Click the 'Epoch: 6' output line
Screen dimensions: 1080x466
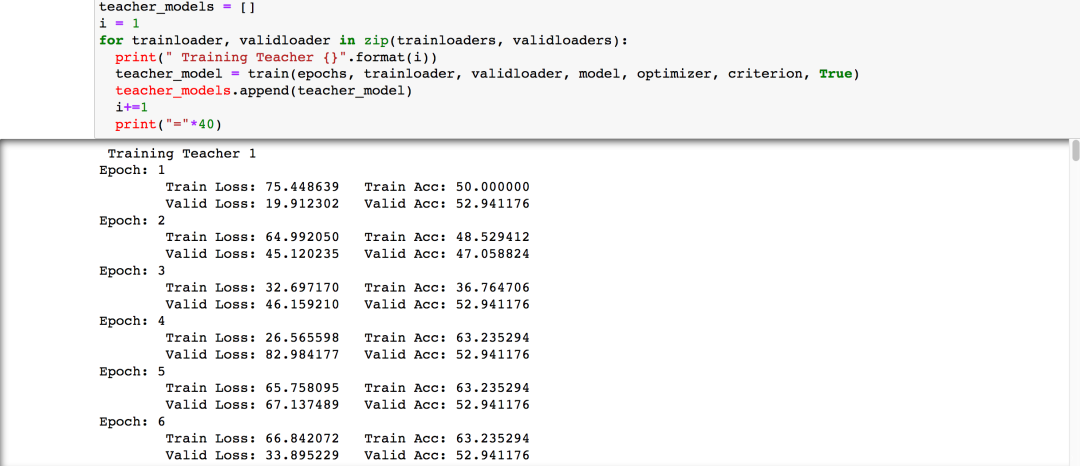132,421
